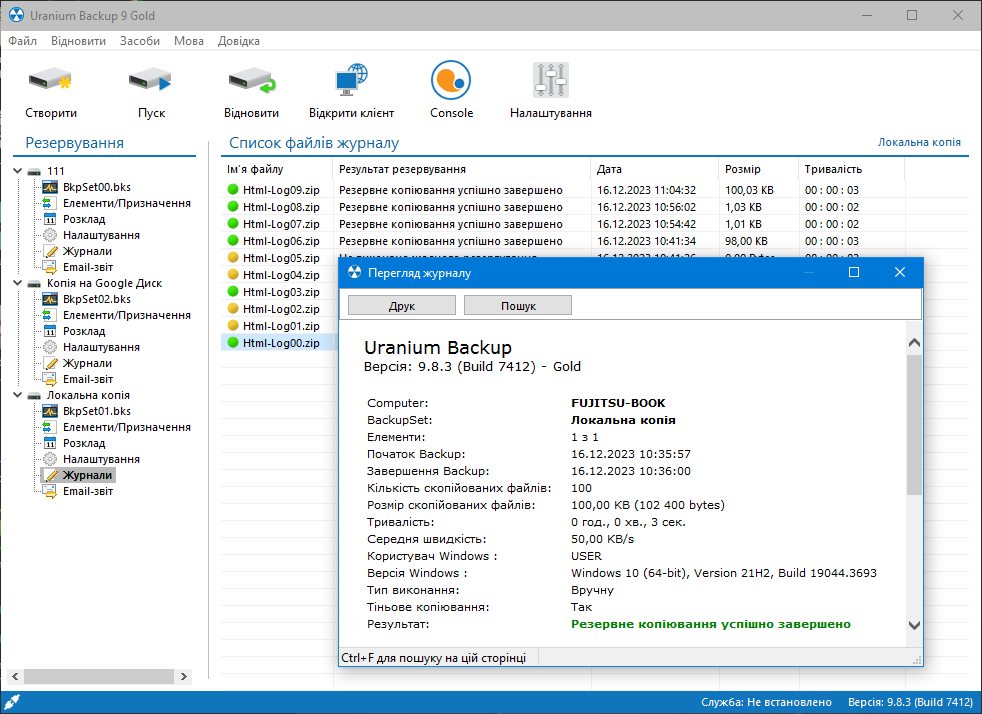Close the Перегляд журналу window
This screenshot has height=714, width=982.
tap(900, 272)
